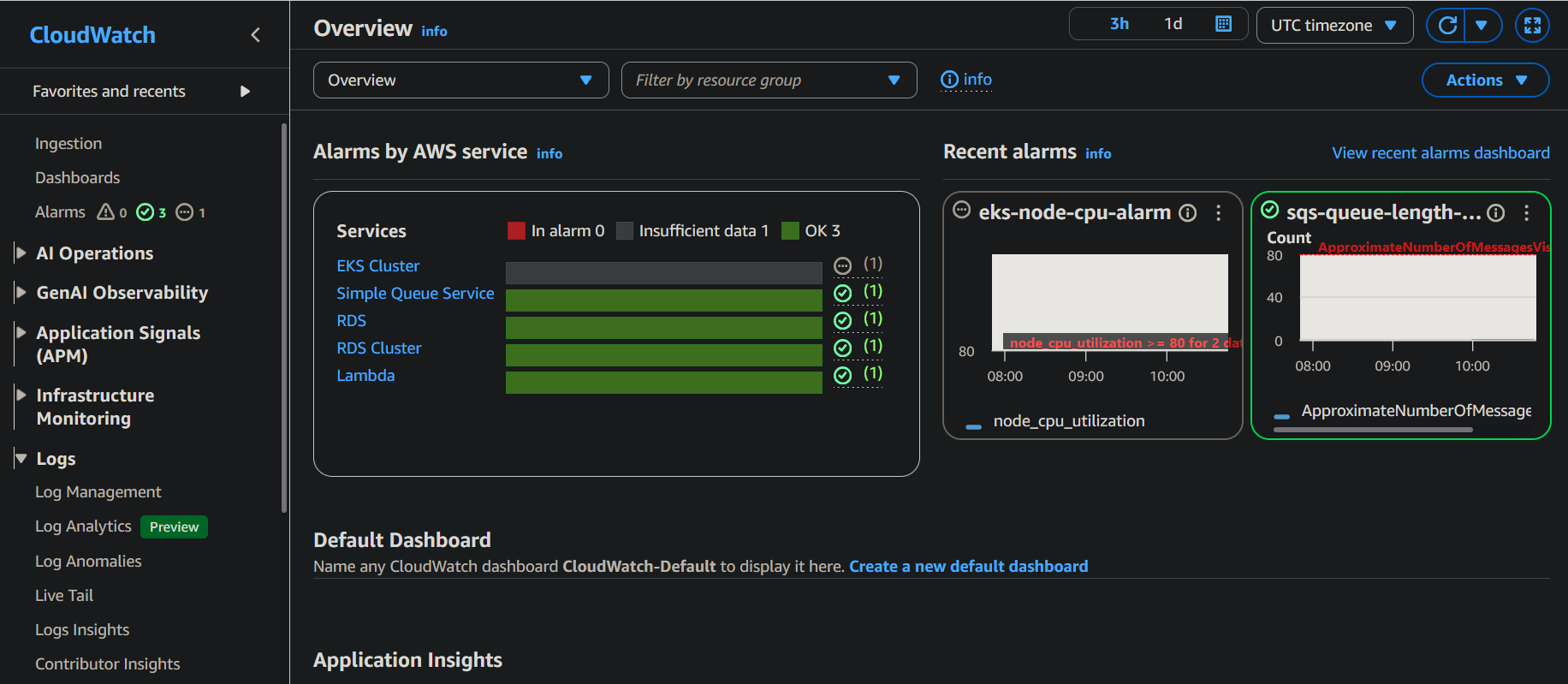Click the sidebar vertical scrollbar
Image resolution: width=1568 pixels, height=684 pixels.
[x=284, y=318]
